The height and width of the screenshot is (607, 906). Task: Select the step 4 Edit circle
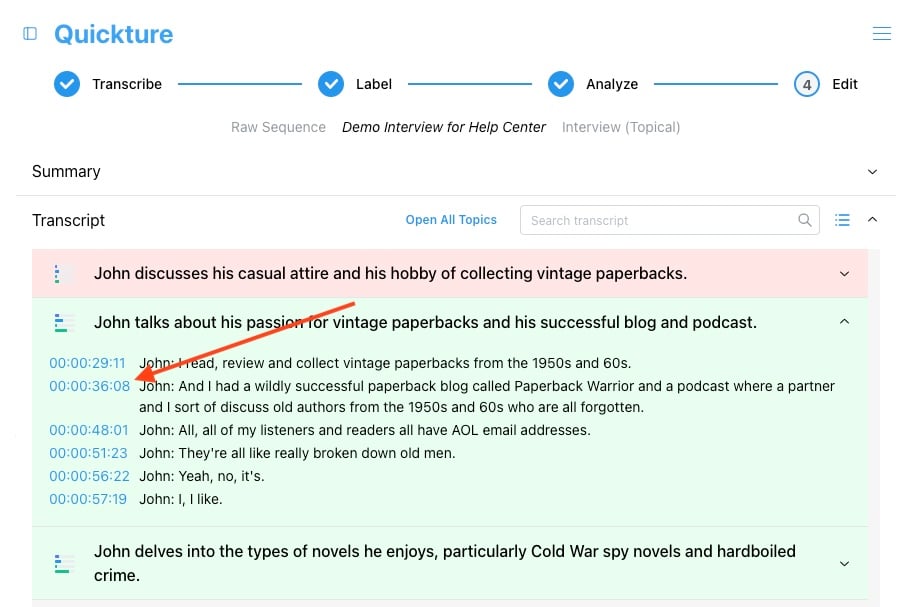click(807, 84)
